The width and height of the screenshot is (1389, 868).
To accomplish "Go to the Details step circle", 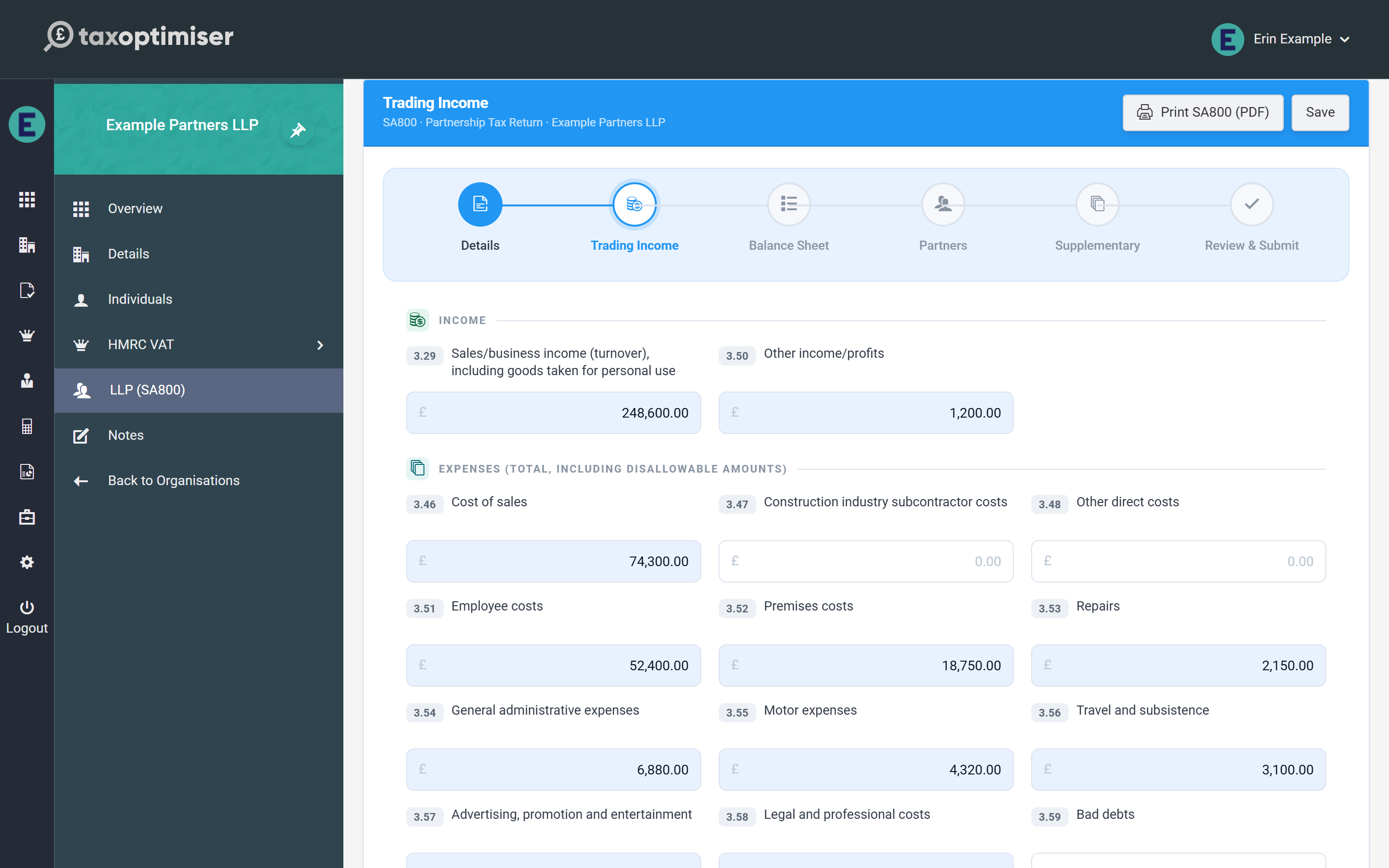I will (480, 204).
